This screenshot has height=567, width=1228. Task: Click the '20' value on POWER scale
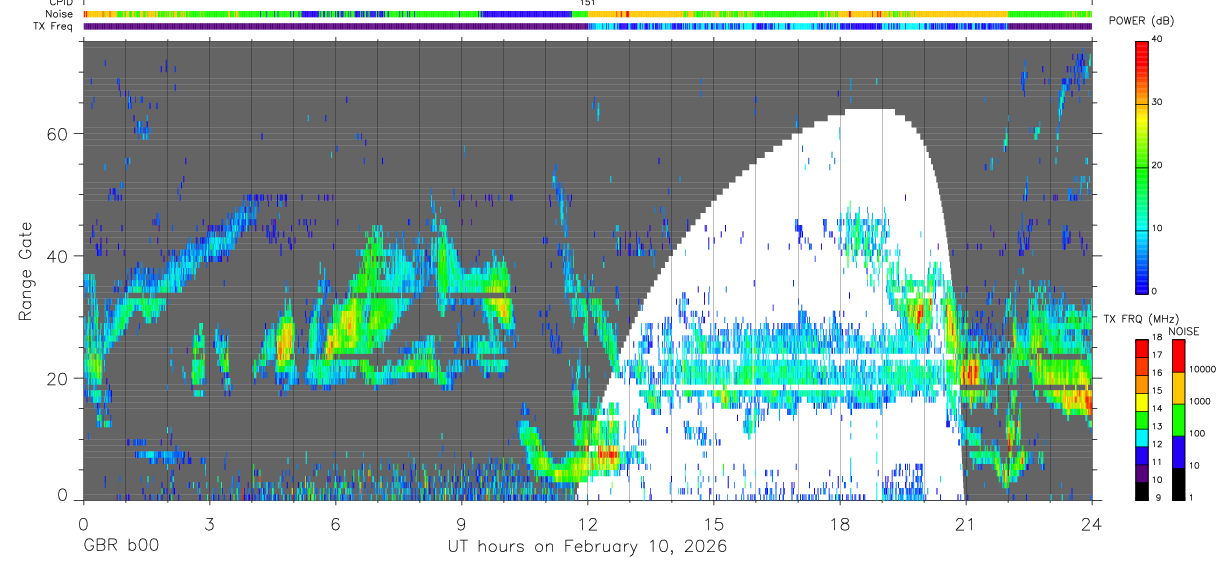[x=1158, y=165]
